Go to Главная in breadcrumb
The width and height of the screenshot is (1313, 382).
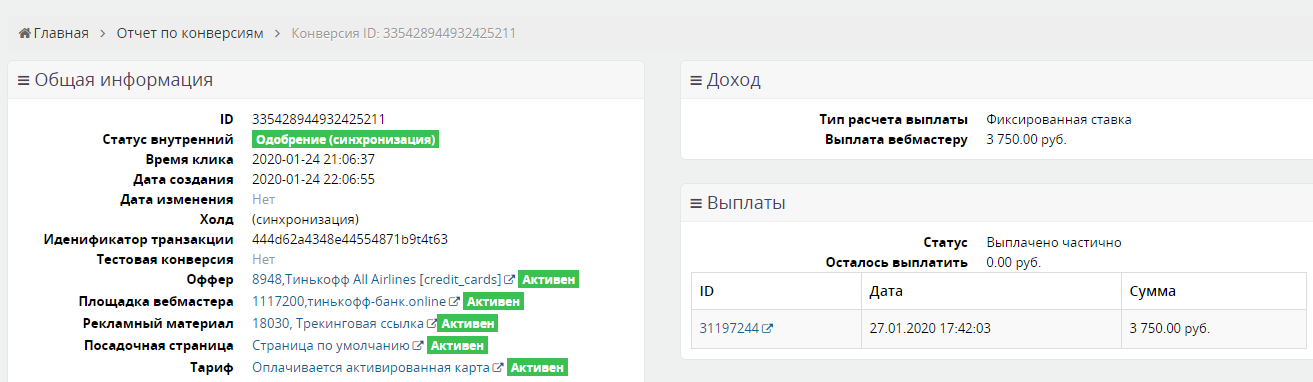tap(61, 33)
